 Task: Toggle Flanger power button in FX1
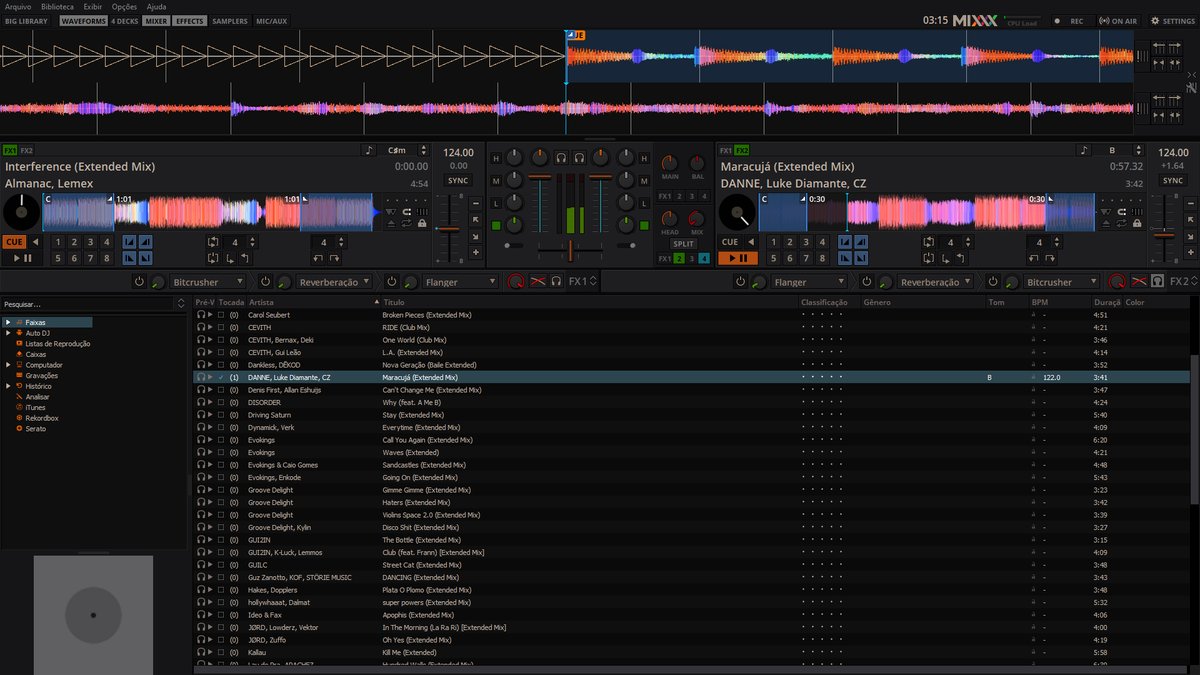(391, 282)
